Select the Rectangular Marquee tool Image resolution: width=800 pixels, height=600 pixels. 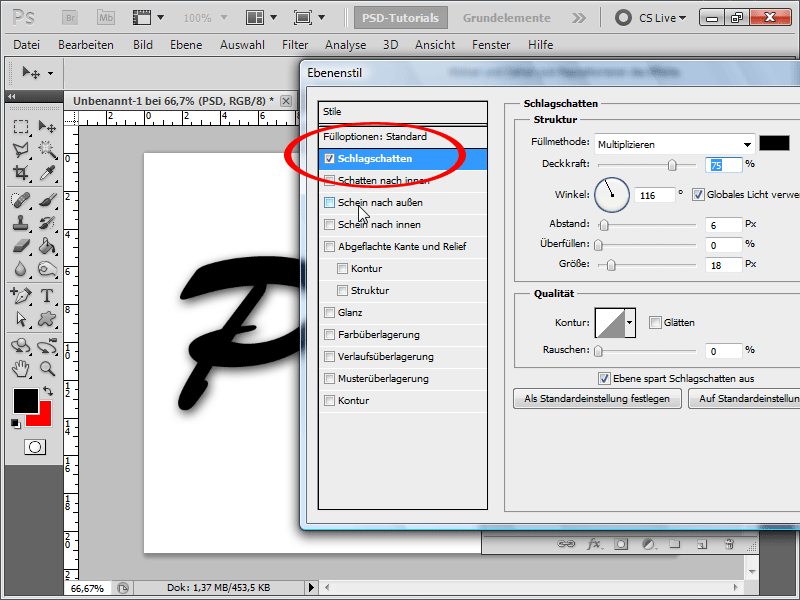pyautogui.click(x=21, y=126)
